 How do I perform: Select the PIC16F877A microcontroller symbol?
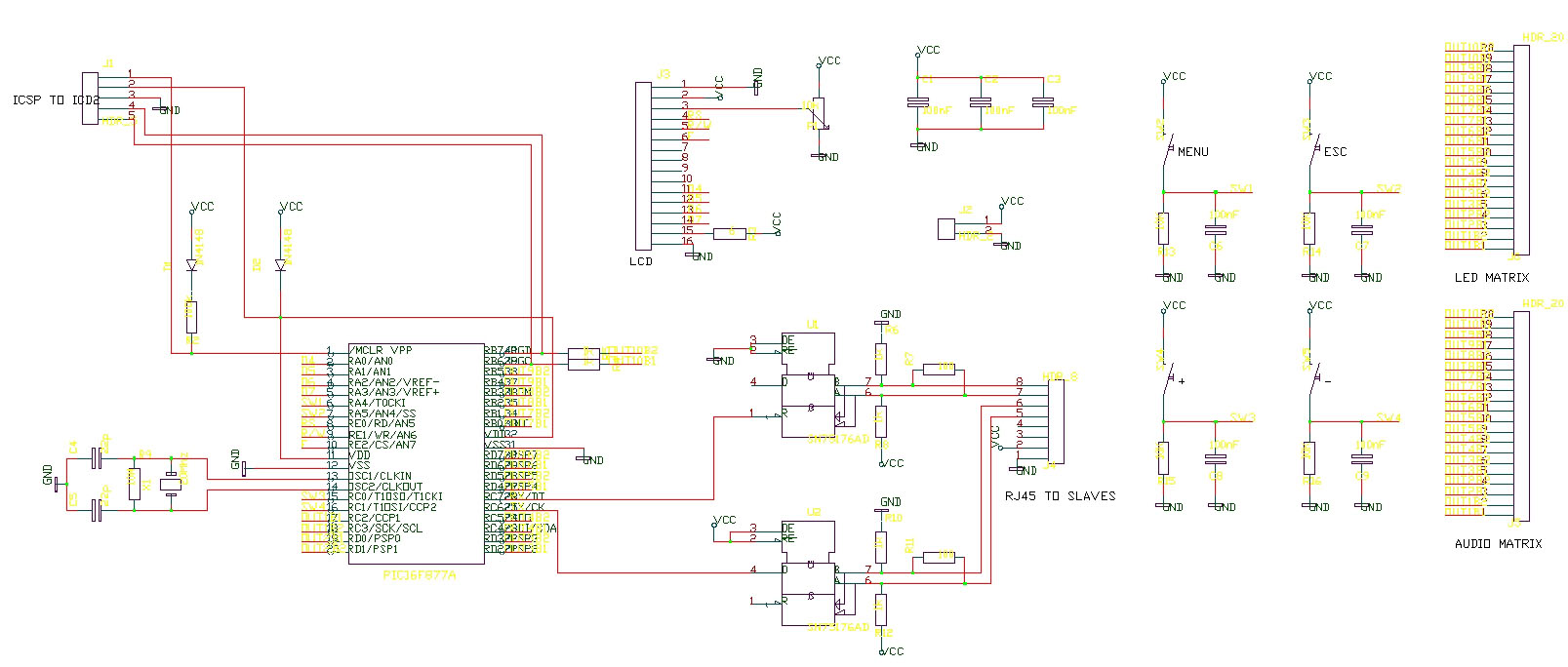click(416, 453)
